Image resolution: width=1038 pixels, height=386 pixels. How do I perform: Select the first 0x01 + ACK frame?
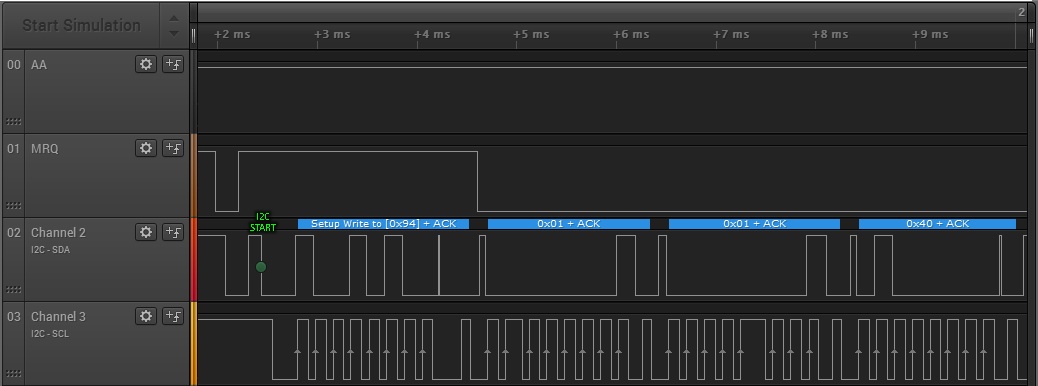(x=569, y=224)
